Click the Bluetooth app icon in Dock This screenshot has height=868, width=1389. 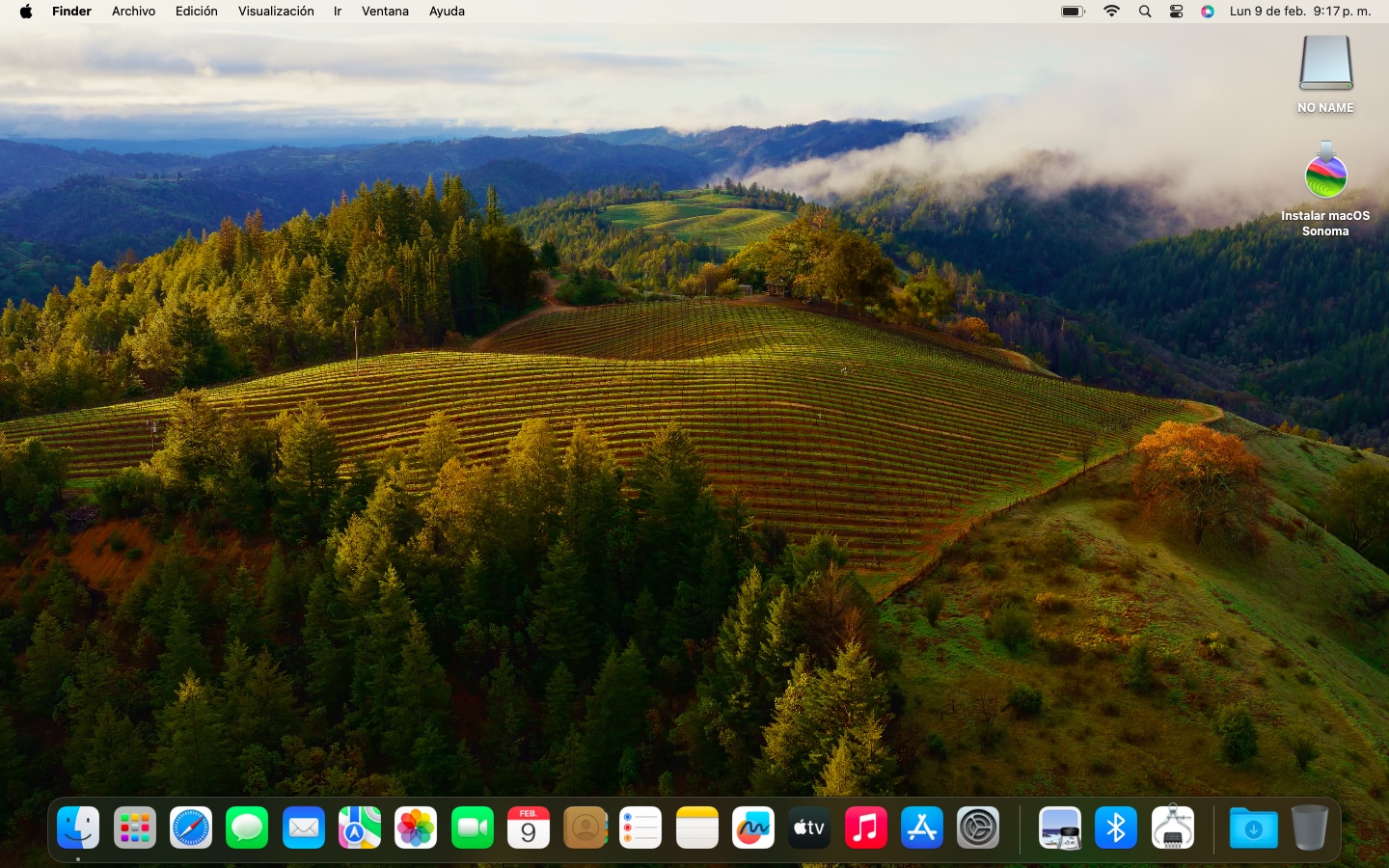(1116, 828)
